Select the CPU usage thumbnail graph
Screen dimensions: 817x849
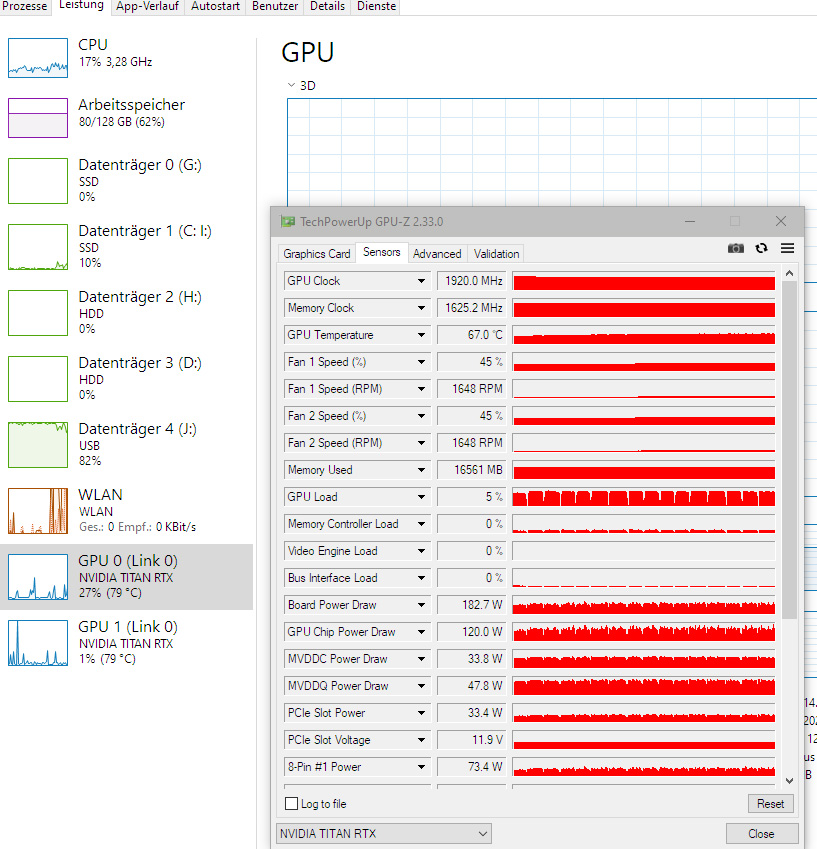(x=38, y=58)
